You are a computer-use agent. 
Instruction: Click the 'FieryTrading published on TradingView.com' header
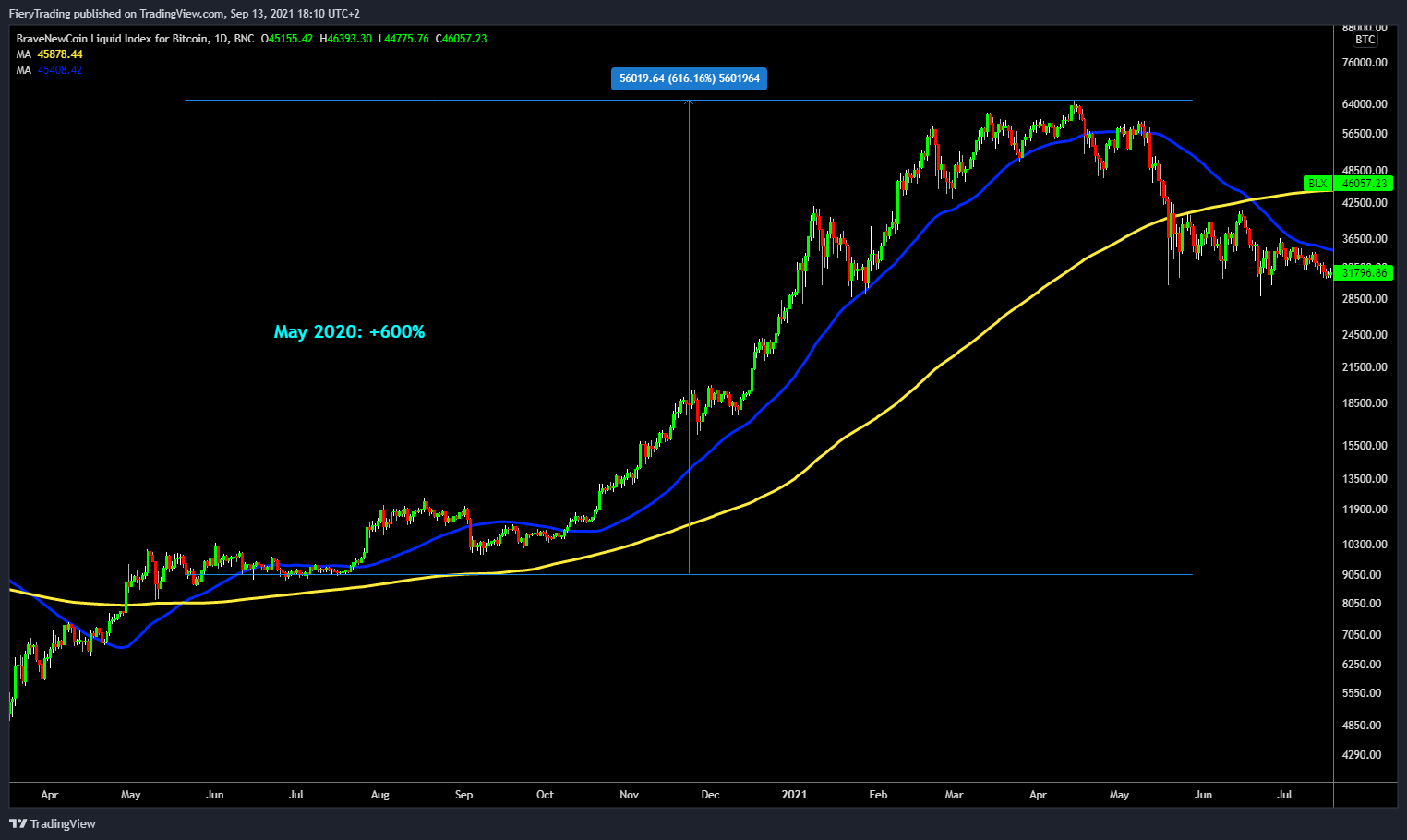(116, 14)
